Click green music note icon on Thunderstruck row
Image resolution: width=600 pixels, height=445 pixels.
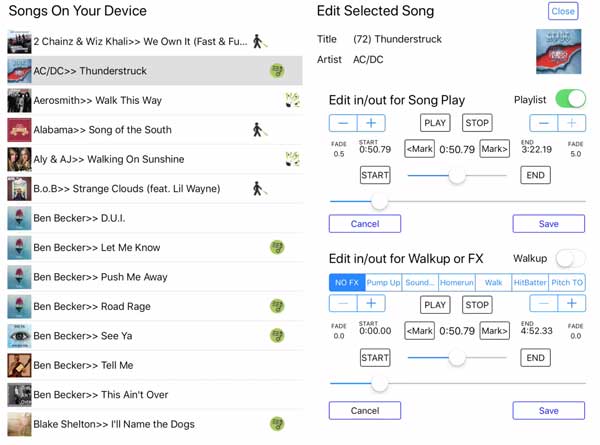point(277,71)
